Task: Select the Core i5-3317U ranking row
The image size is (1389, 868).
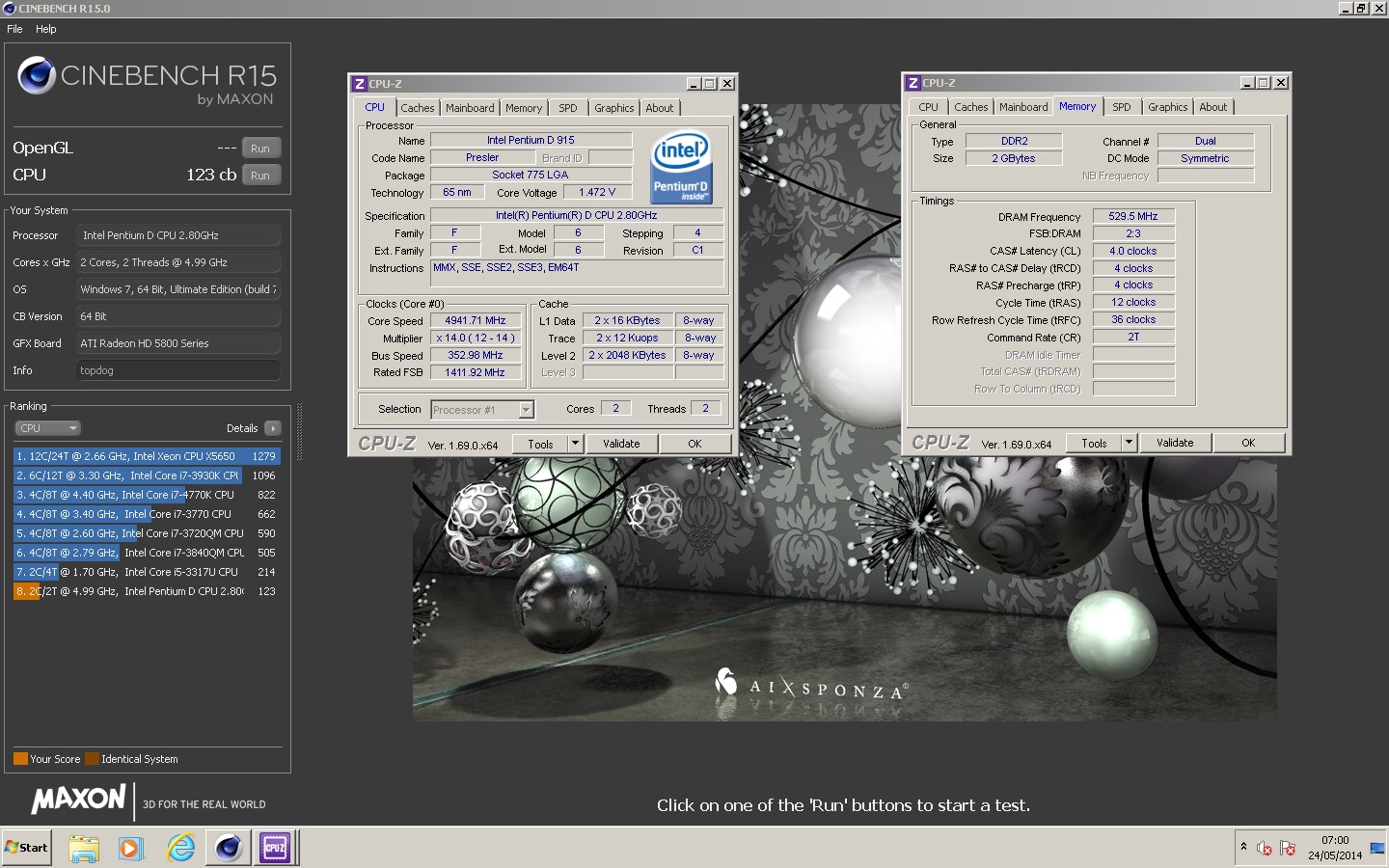Action: pyautogui.click(x=147, y=572)
